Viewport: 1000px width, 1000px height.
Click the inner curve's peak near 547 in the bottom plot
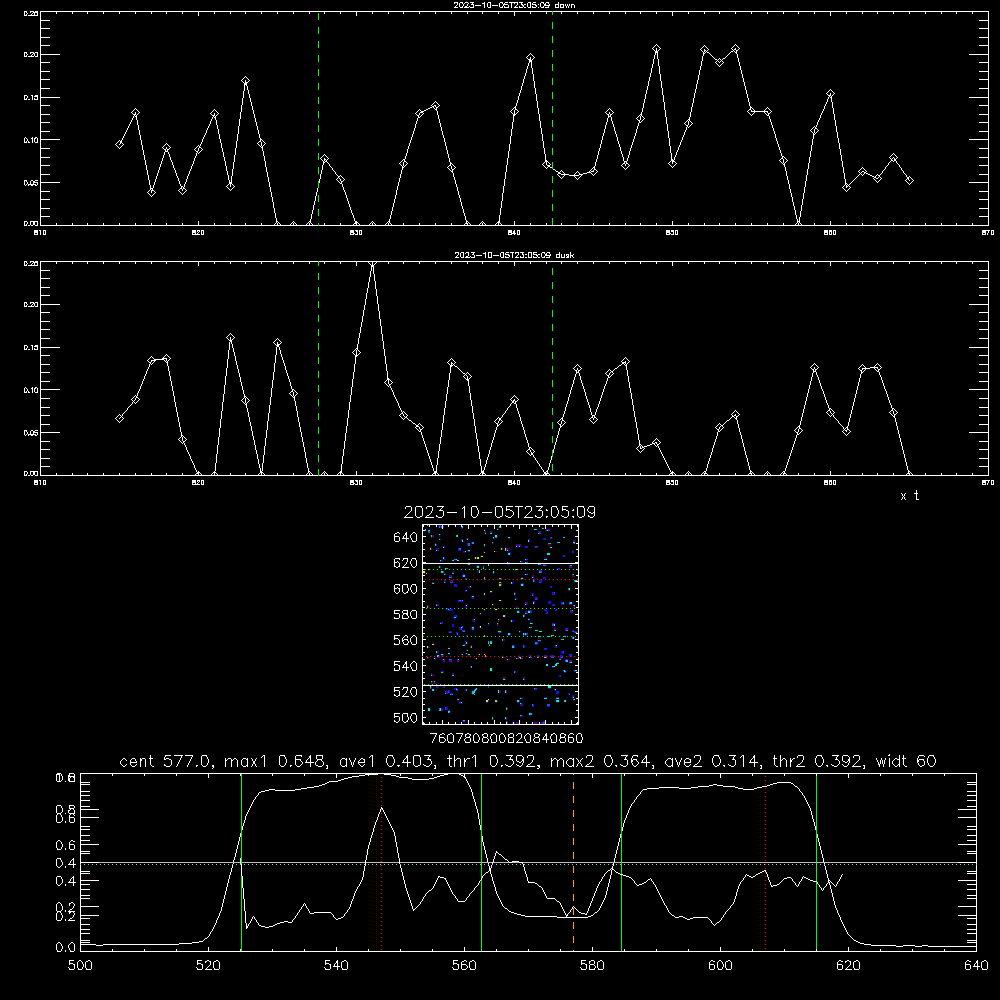point(381,808)
